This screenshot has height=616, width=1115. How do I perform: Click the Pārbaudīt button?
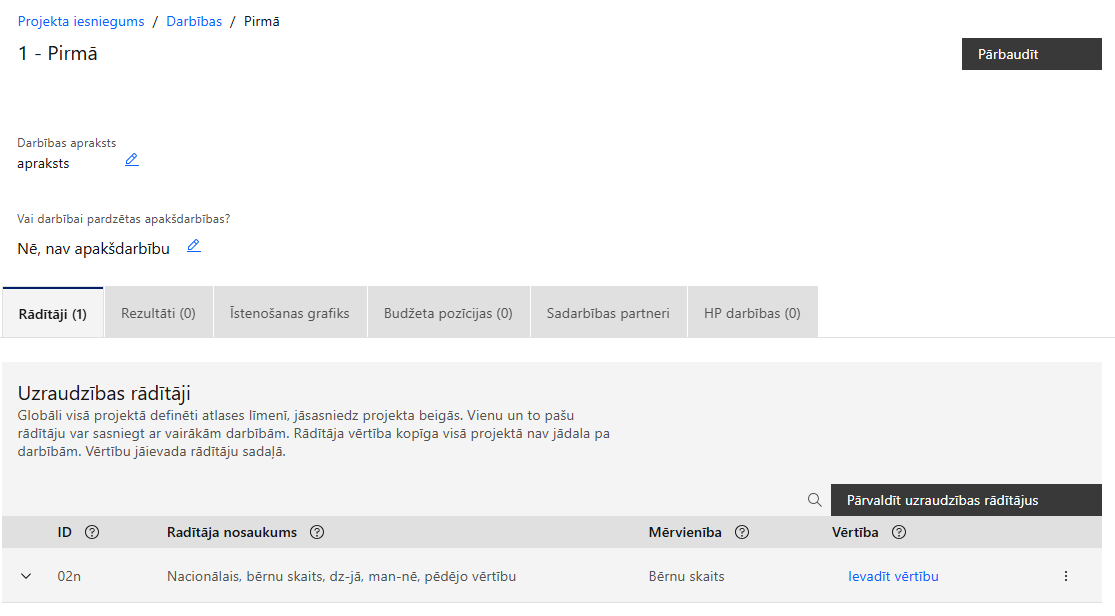pyautogui.click(x=1032, y=54)
